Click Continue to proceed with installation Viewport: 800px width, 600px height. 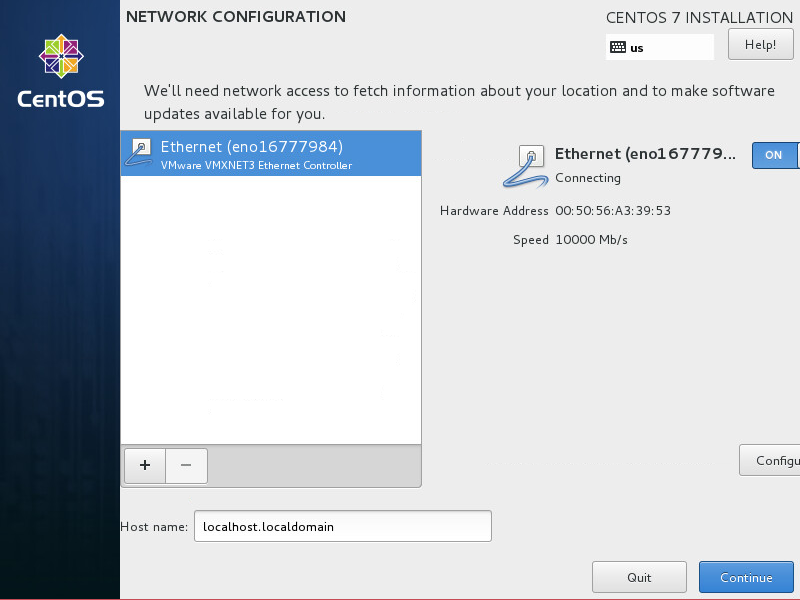coord(746,577)
